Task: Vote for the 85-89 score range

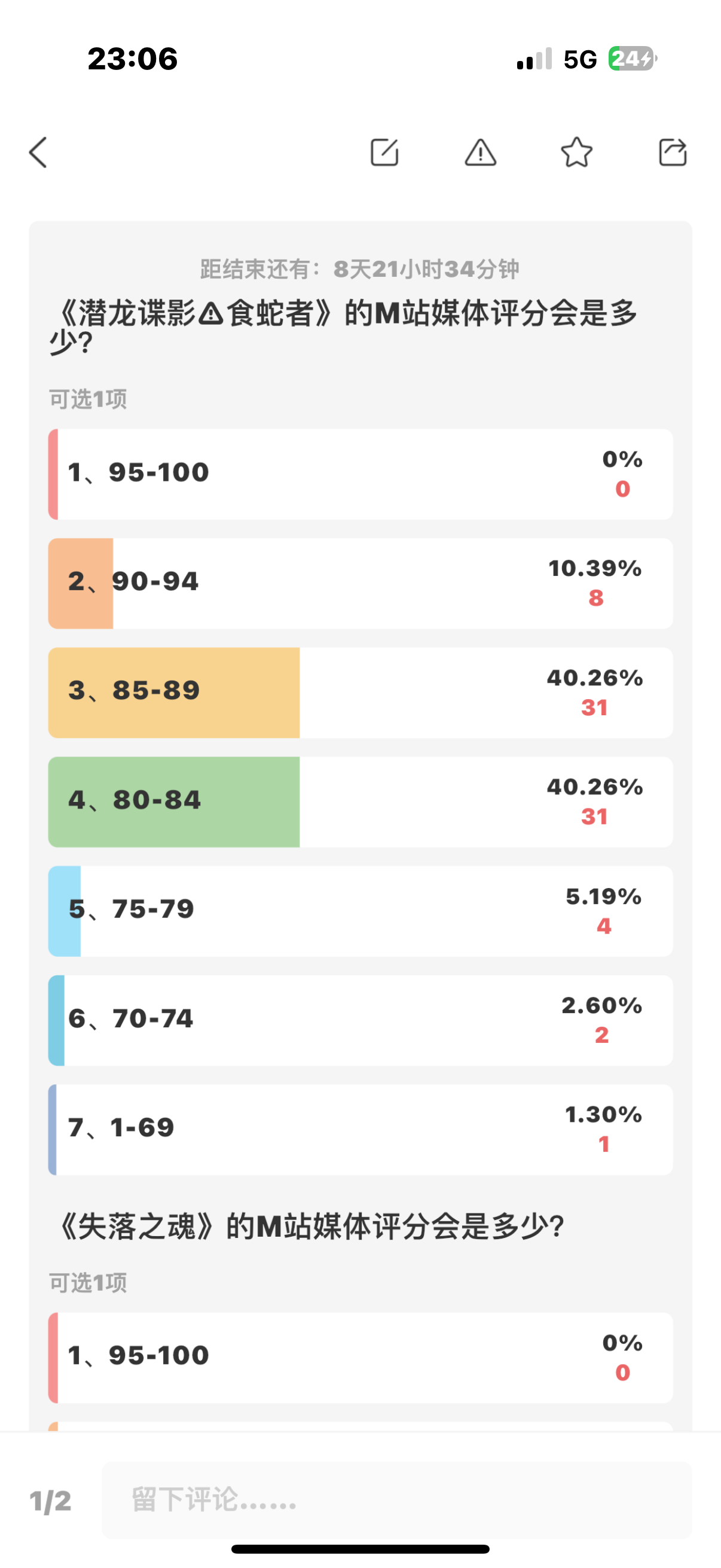Action: [x=360, y=693]
